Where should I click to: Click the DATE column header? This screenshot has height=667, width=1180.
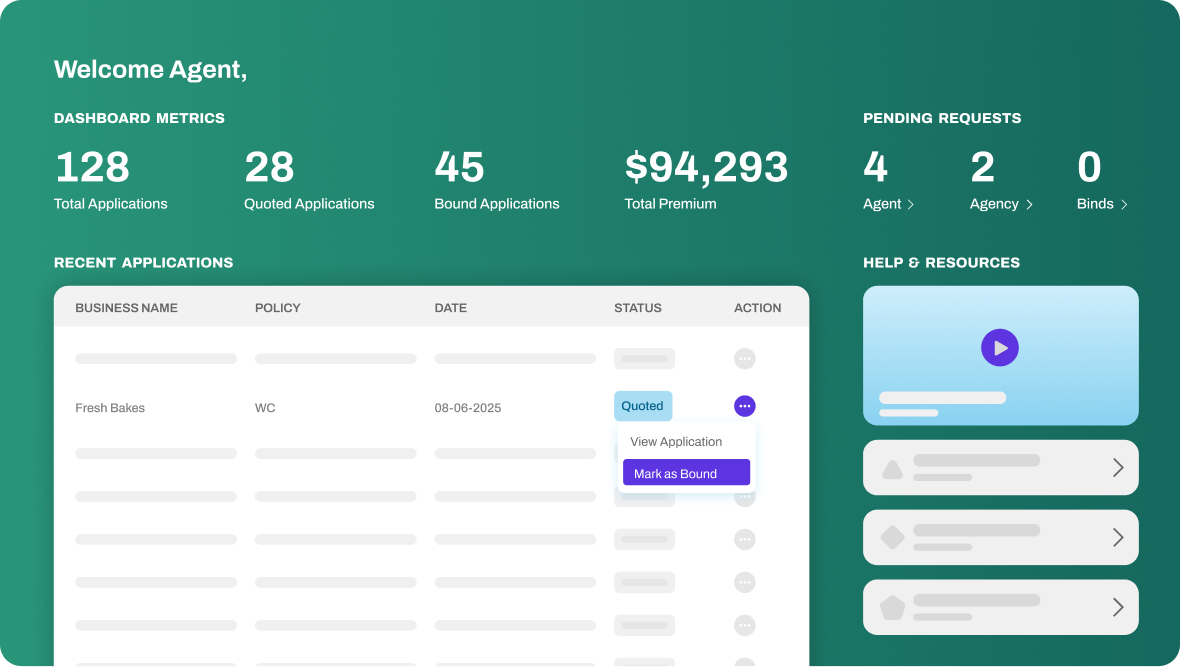(x=451, y=308)
